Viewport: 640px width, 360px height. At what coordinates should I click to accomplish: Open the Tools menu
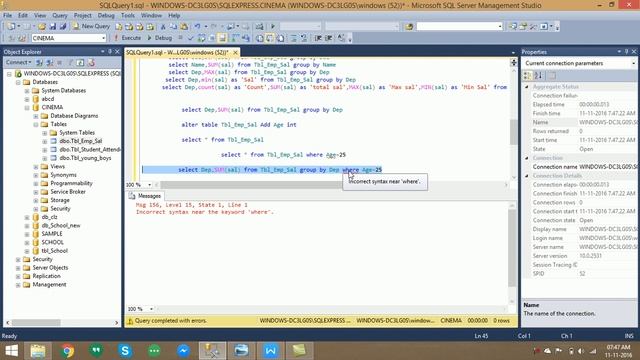coord(128,16)
